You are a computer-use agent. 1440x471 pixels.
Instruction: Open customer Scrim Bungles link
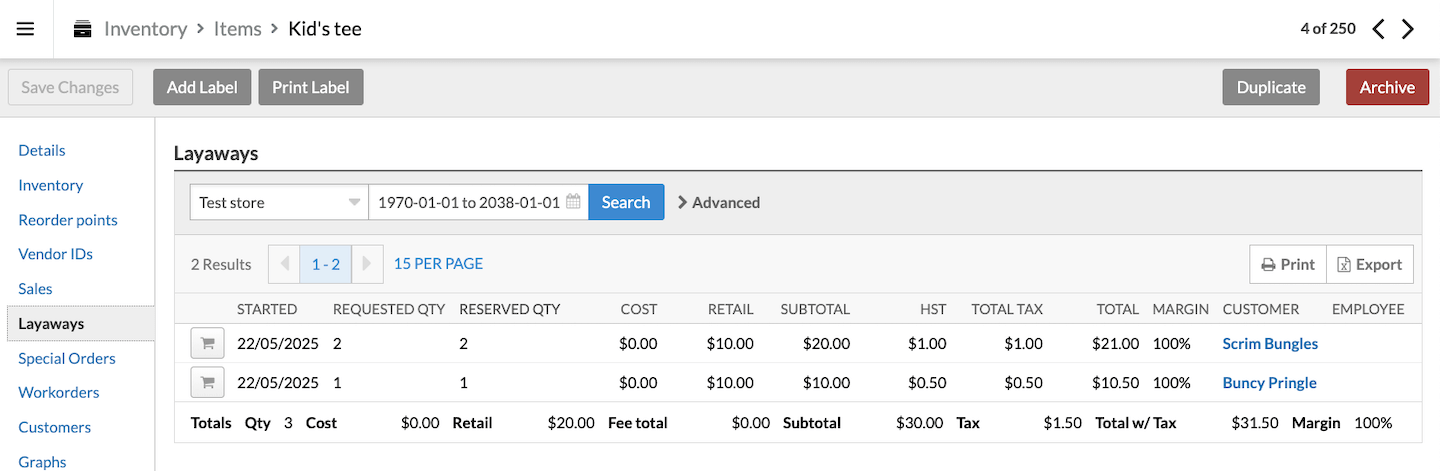pos(1270,343)
